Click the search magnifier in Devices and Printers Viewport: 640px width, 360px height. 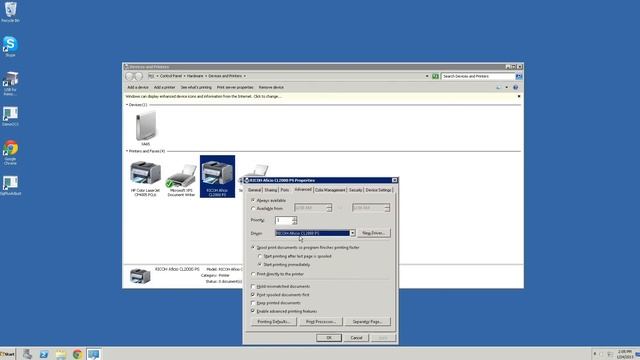[x=519, y=76]
